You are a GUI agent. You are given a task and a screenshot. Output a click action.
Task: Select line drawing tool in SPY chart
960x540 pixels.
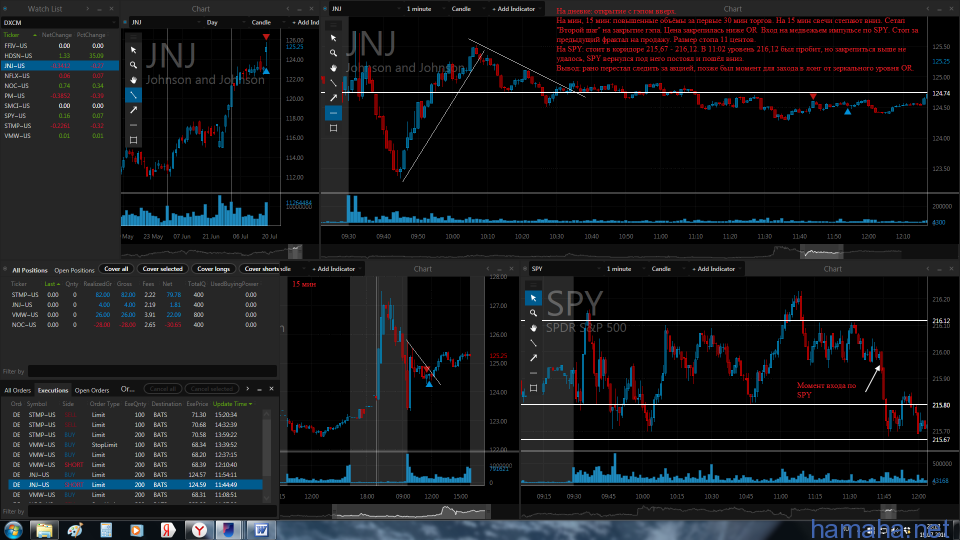coord(533,343)
